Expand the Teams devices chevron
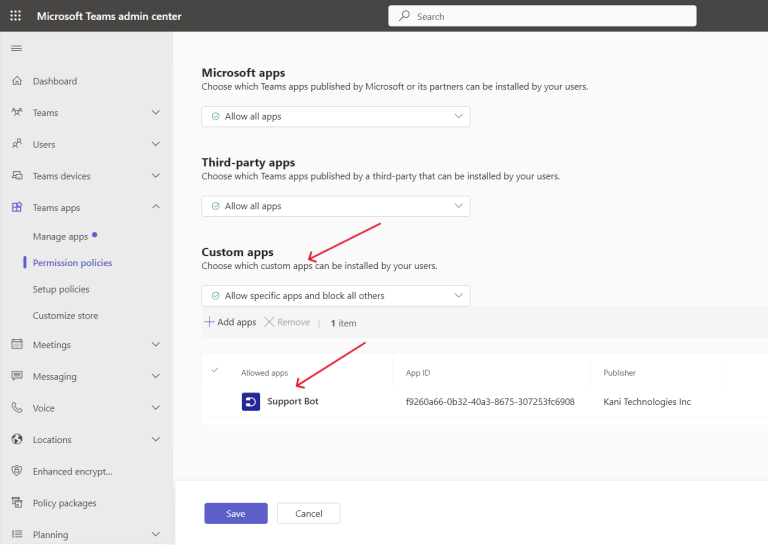The height and width of the screenshot is (545, 768). (x=156, y=175)
